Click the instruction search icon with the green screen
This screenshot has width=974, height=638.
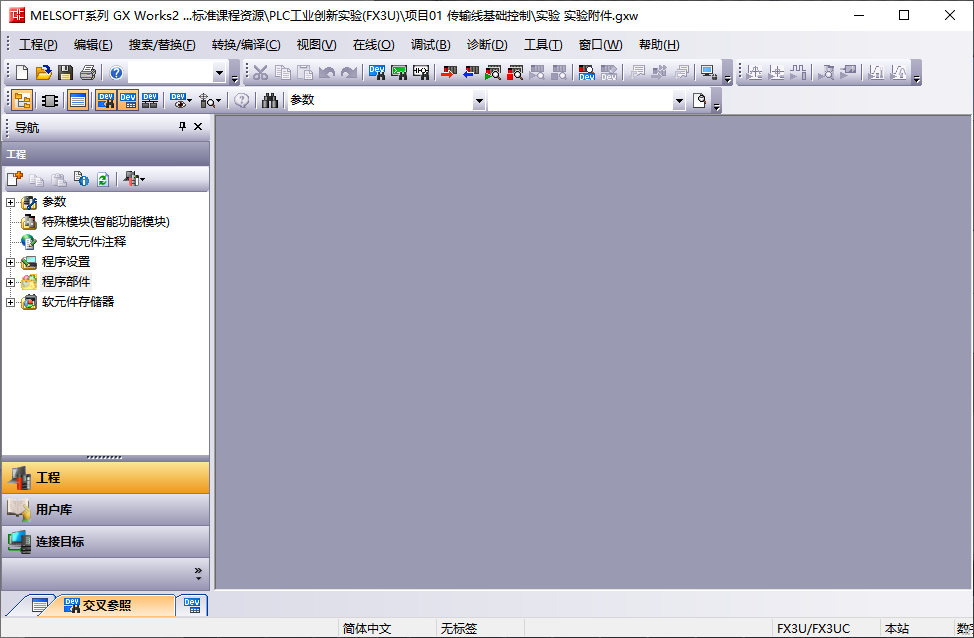click(399, 73)
